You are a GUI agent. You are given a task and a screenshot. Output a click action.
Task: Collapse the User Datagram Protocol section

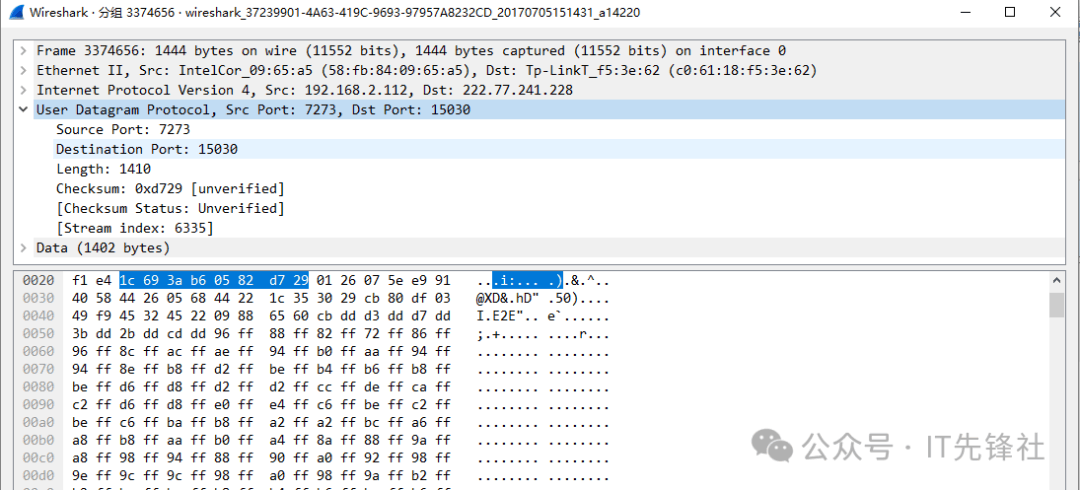click(24, 110)
